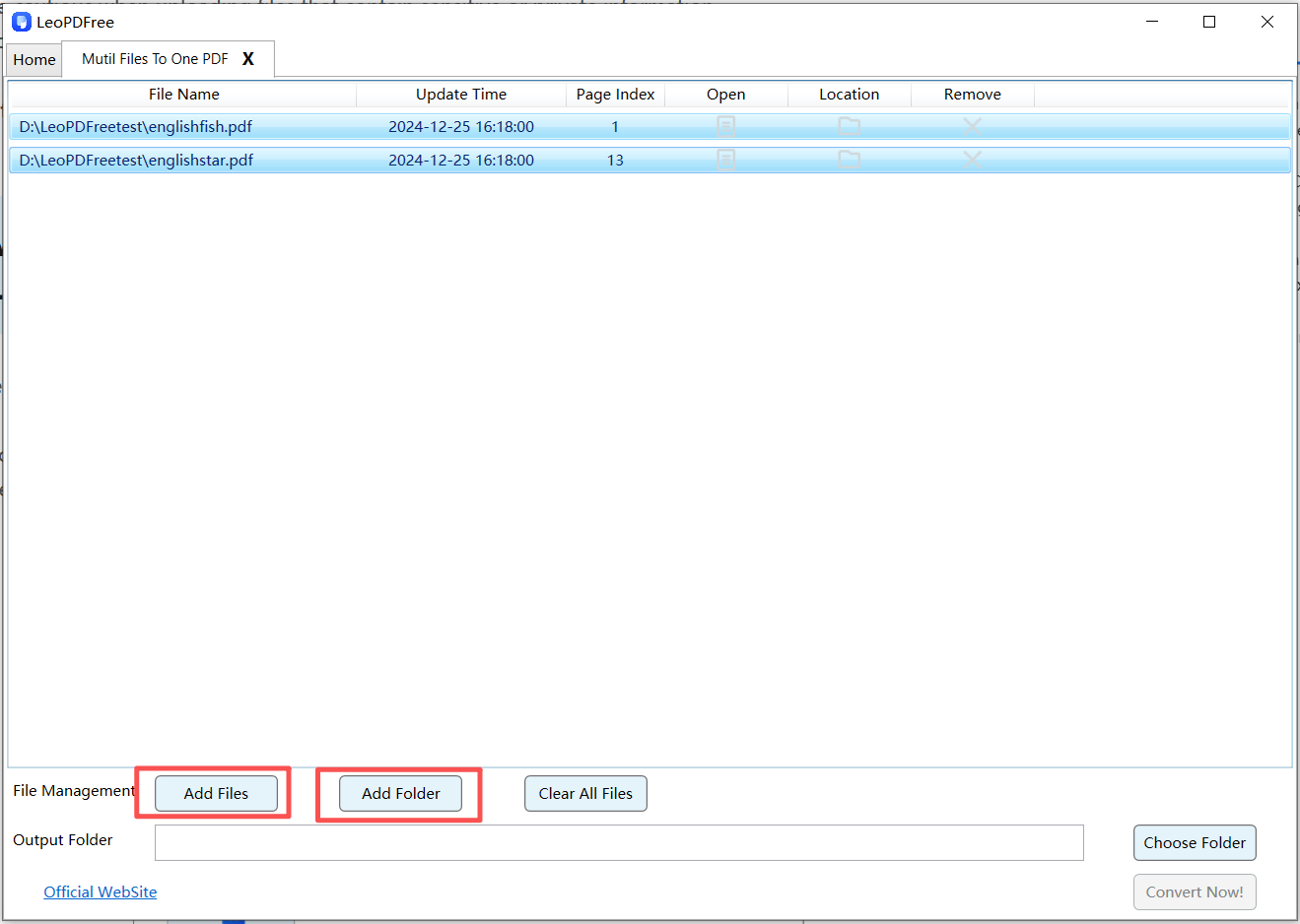Close the Mutil Files To One PDF tab
The width and height of the screenshot is (1300, 924).
247,59
